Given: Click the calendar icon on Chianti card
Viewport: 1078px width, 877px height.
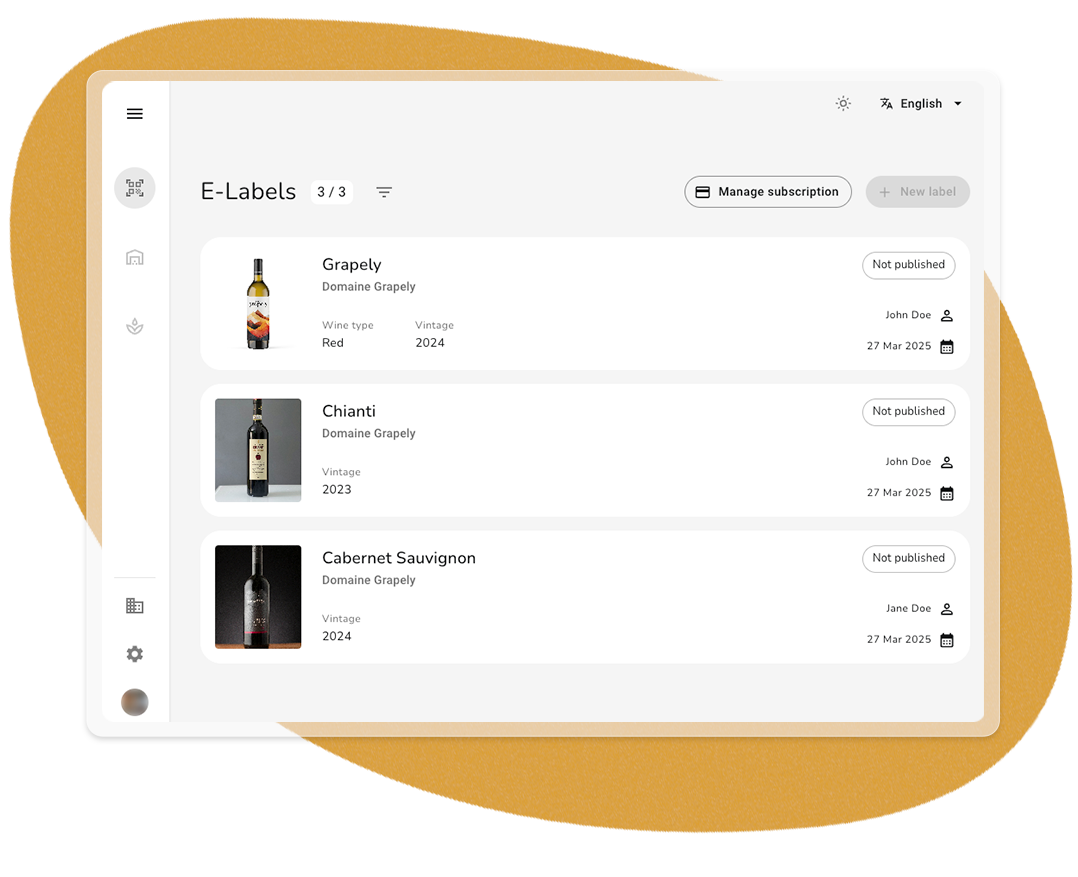Looking at the screenshot, I should point(947,493).
